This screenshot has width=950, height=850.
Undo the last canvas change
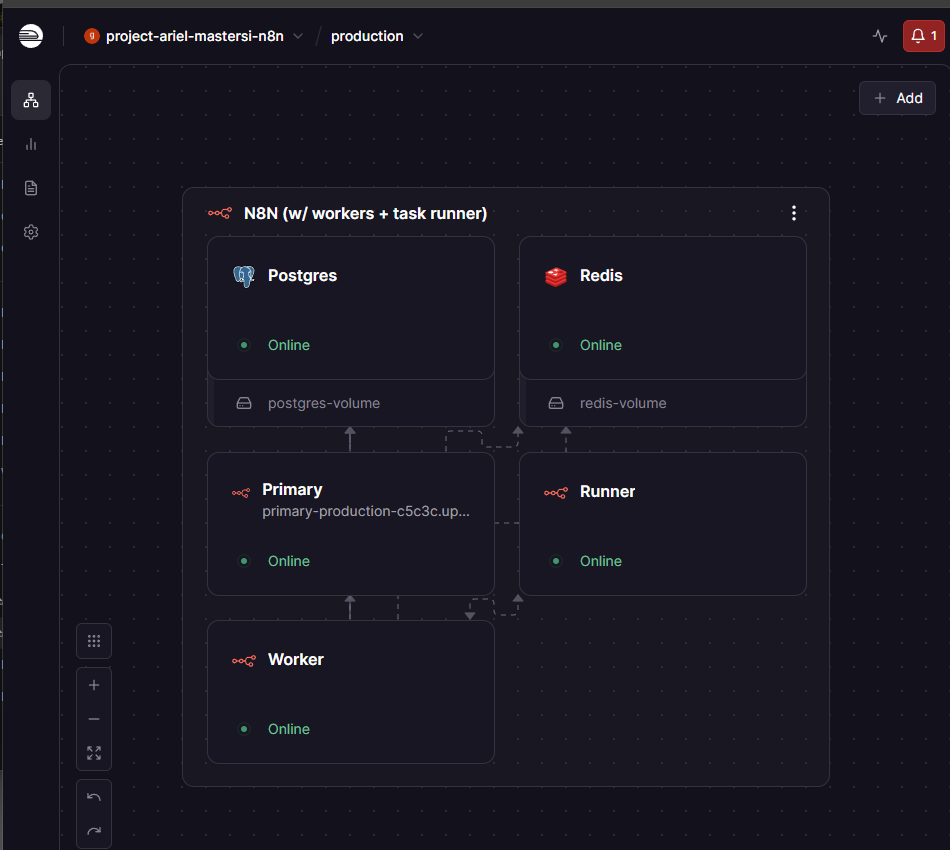[x=94, y=797]
